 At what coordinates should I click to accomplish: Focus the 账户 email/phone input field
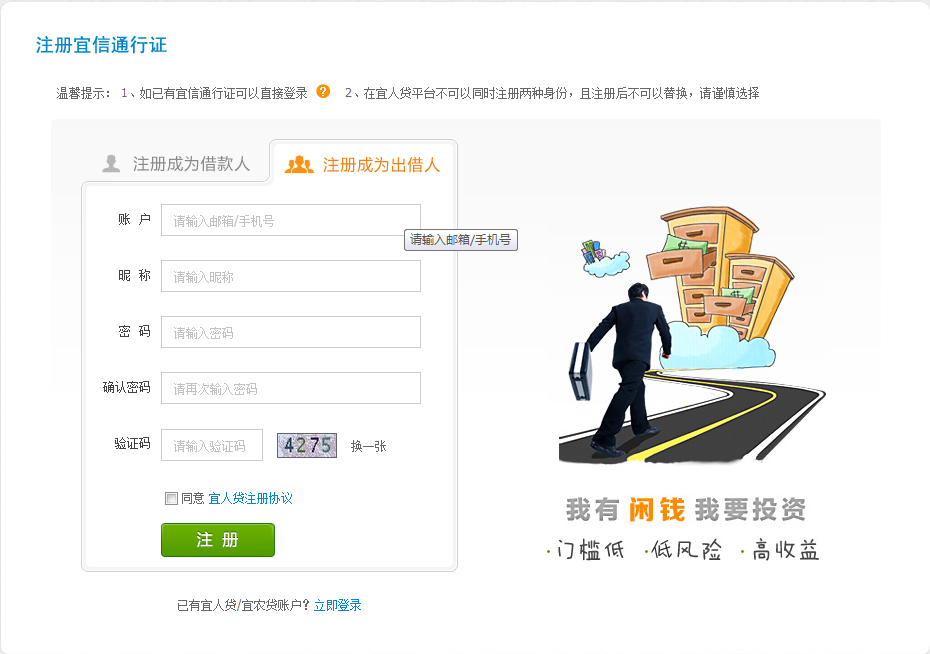tap(291, 220)
